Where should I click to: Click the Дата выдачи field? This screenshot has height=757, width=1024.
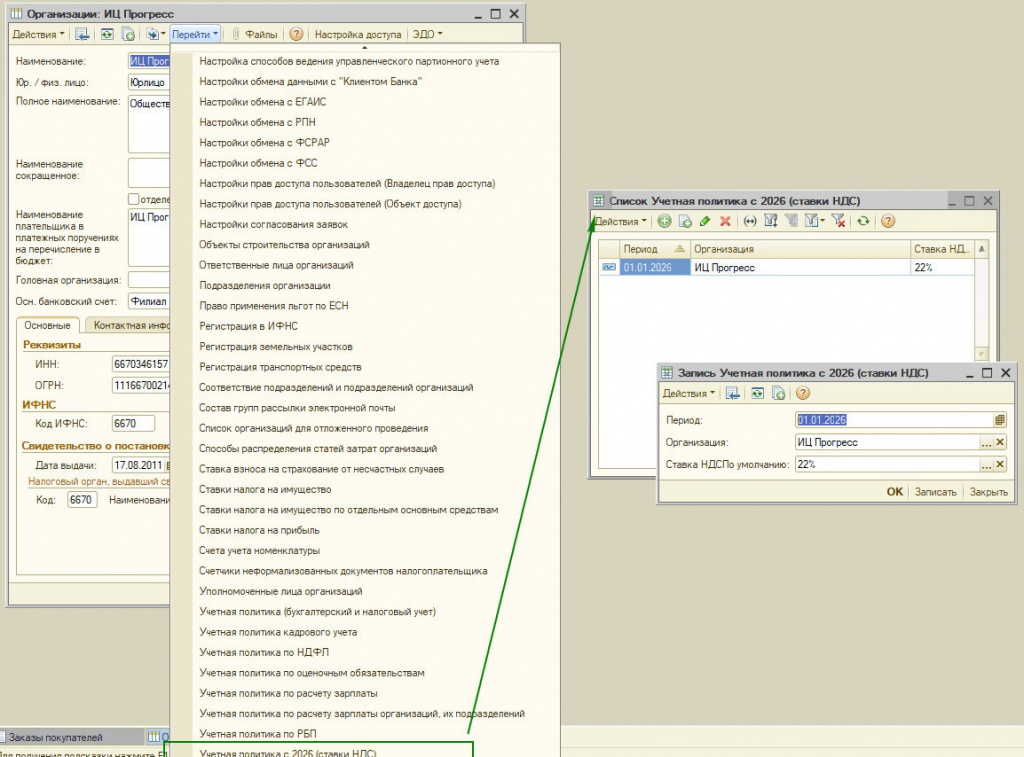138,465
